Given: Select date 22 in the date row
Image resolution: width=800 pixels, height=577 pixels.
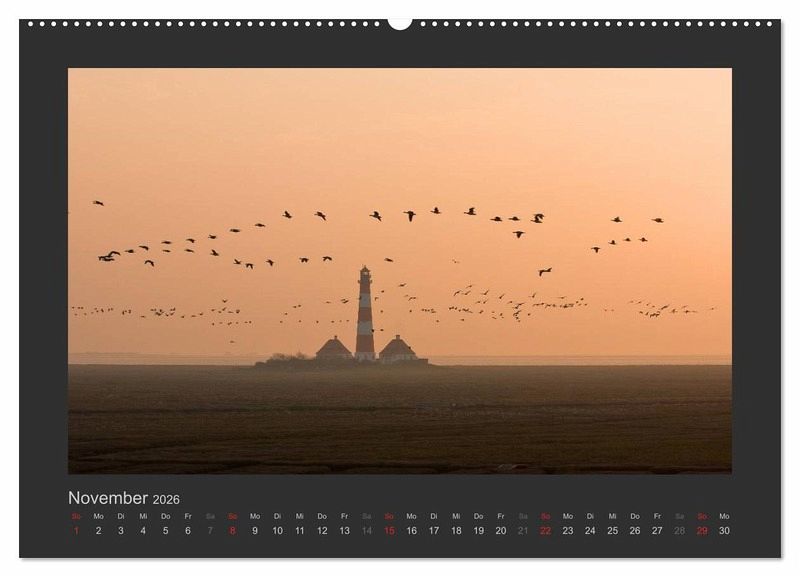Looking at the screenshot, I should pyautogui.click(x=545, y=531).
